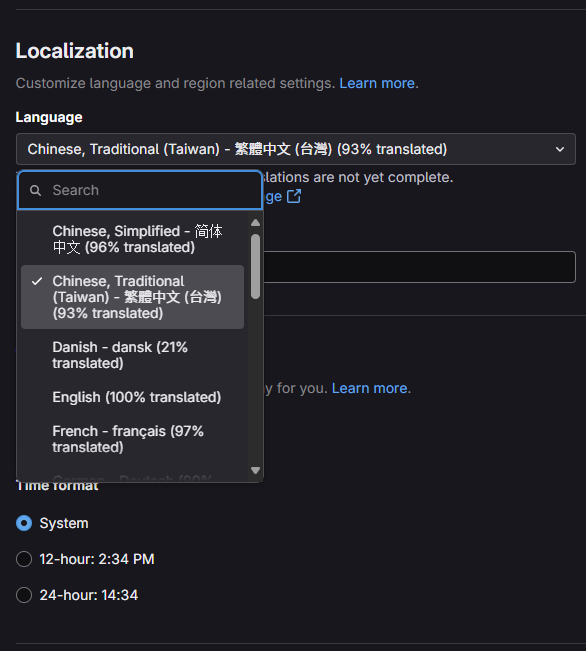Select the highlighted Chinese, Traditional (Taiwan) entry
This screenshot has width=586, height=651.
(x=132, y=297)
